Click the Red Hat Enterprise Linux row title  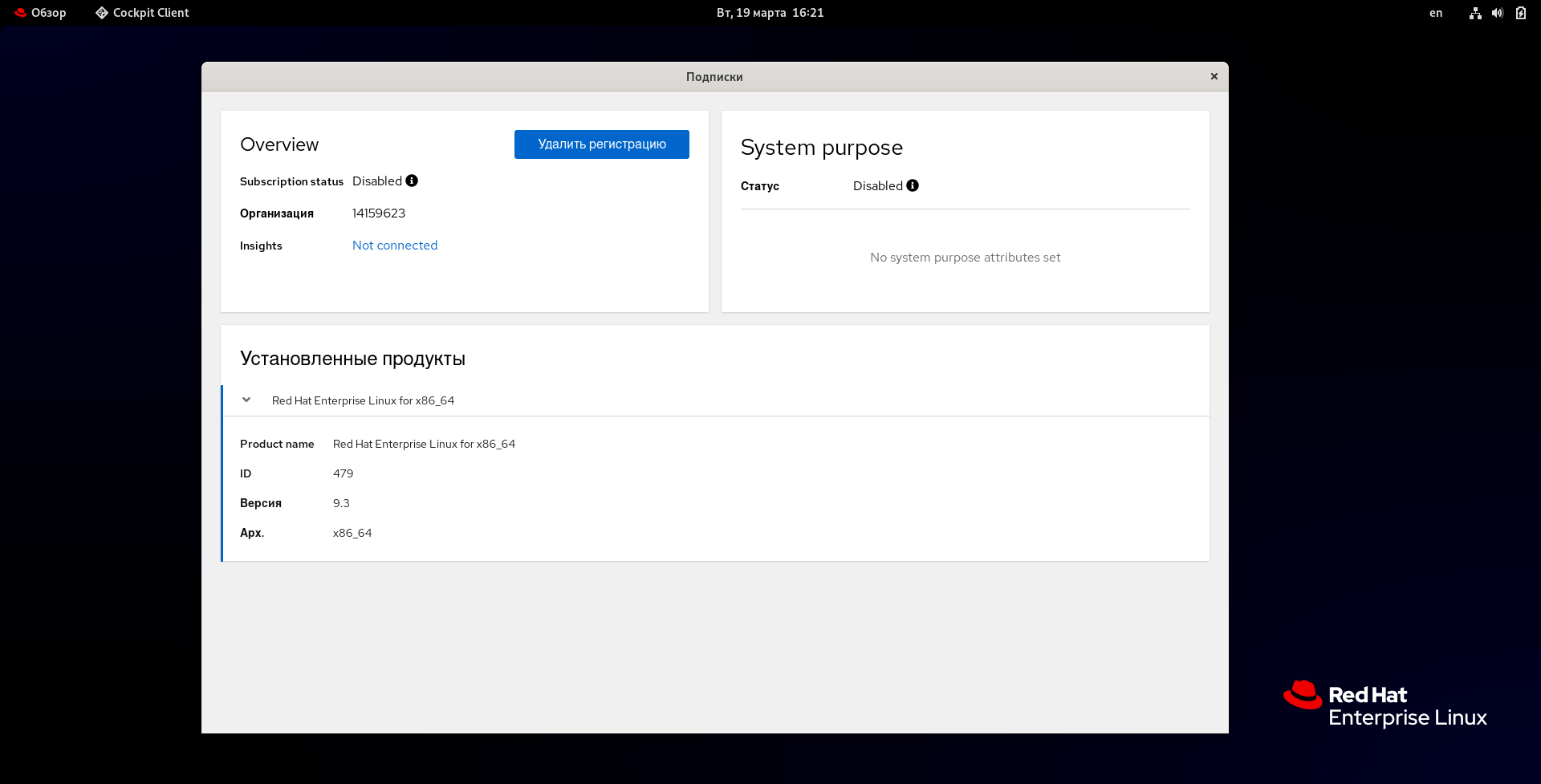(x=363, y=400)
